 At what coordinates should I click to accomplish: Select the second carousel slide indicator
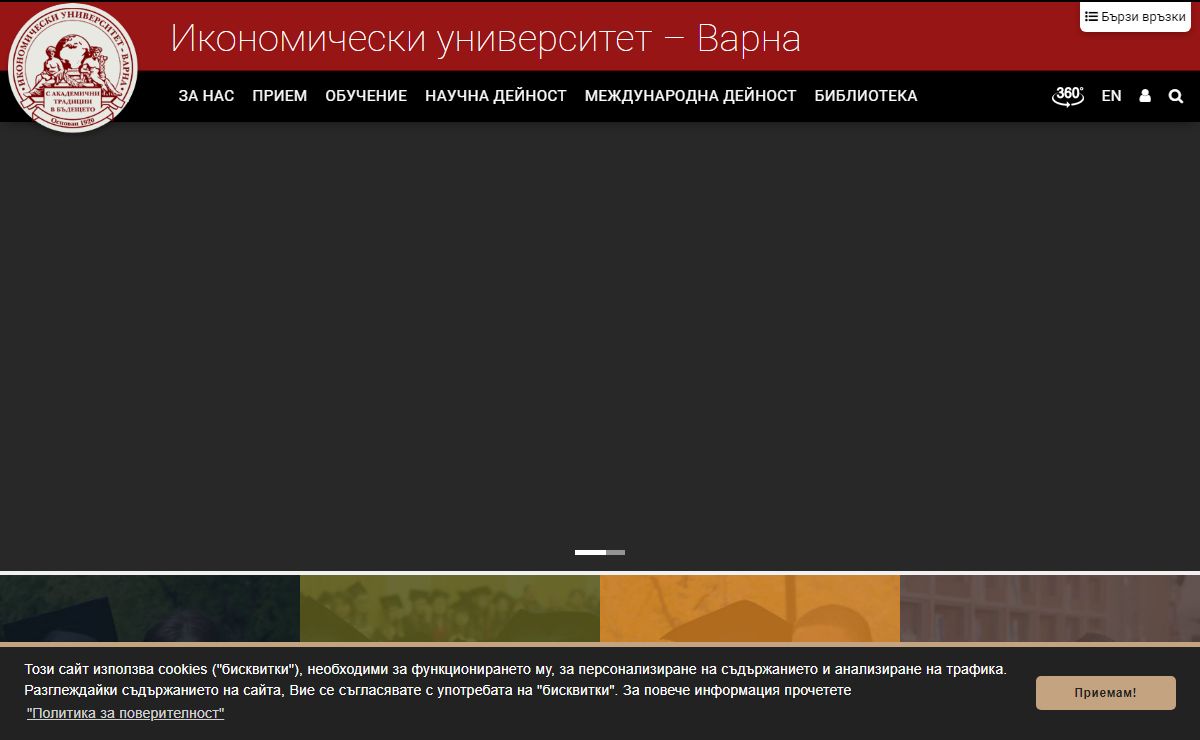click(x=616, y=552)
